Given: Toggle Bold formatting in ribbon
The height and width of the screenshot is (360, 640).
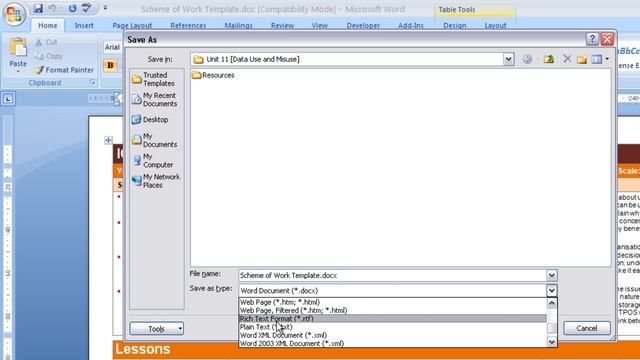Looking at the screenshot, I should point(110,65).
